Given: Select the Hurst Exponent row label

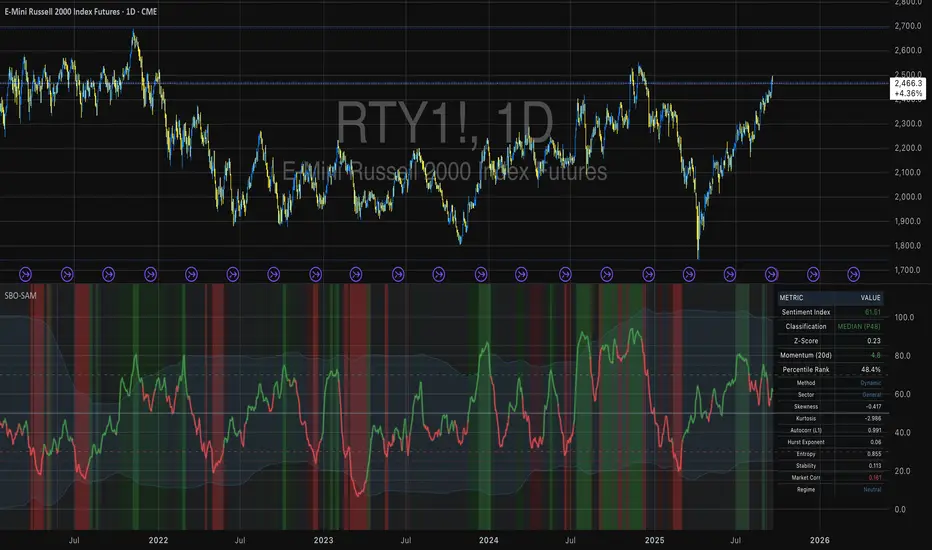Looking at the screenshot, I should click(x=805, y=442).
